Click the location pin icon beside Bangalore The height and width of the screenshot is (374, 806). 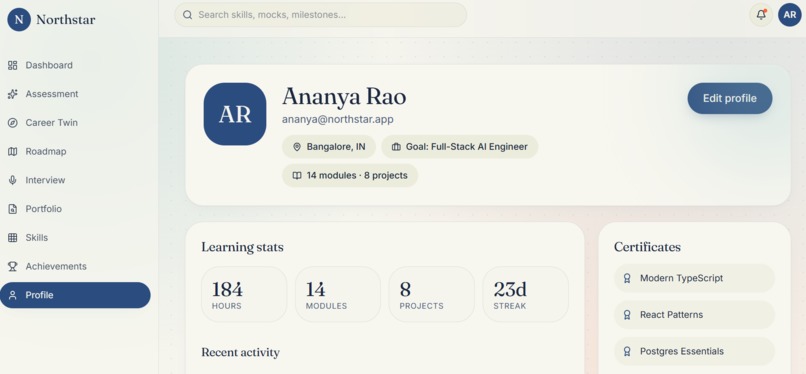(x=297, y=147)
